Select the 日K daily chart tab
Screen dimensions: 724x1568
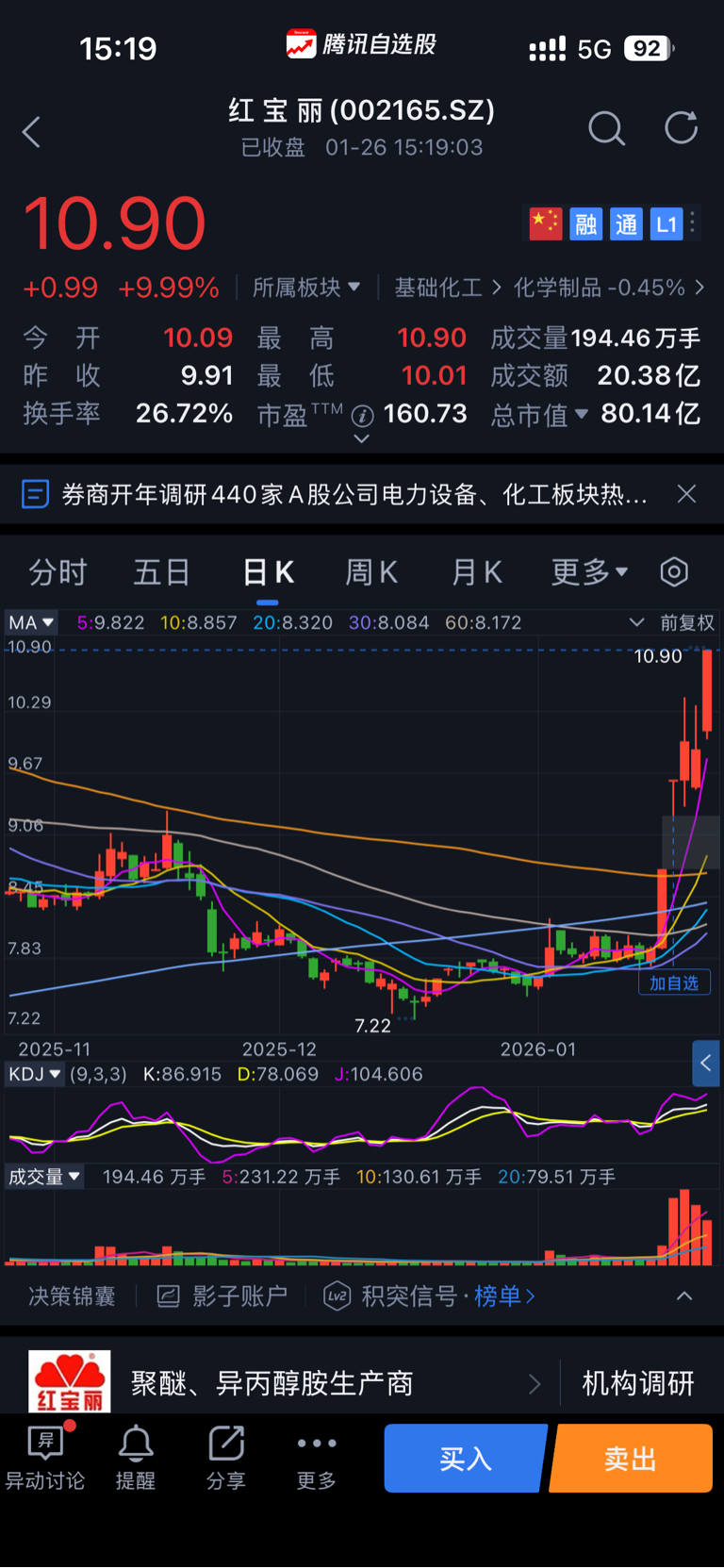pos(268,571)
